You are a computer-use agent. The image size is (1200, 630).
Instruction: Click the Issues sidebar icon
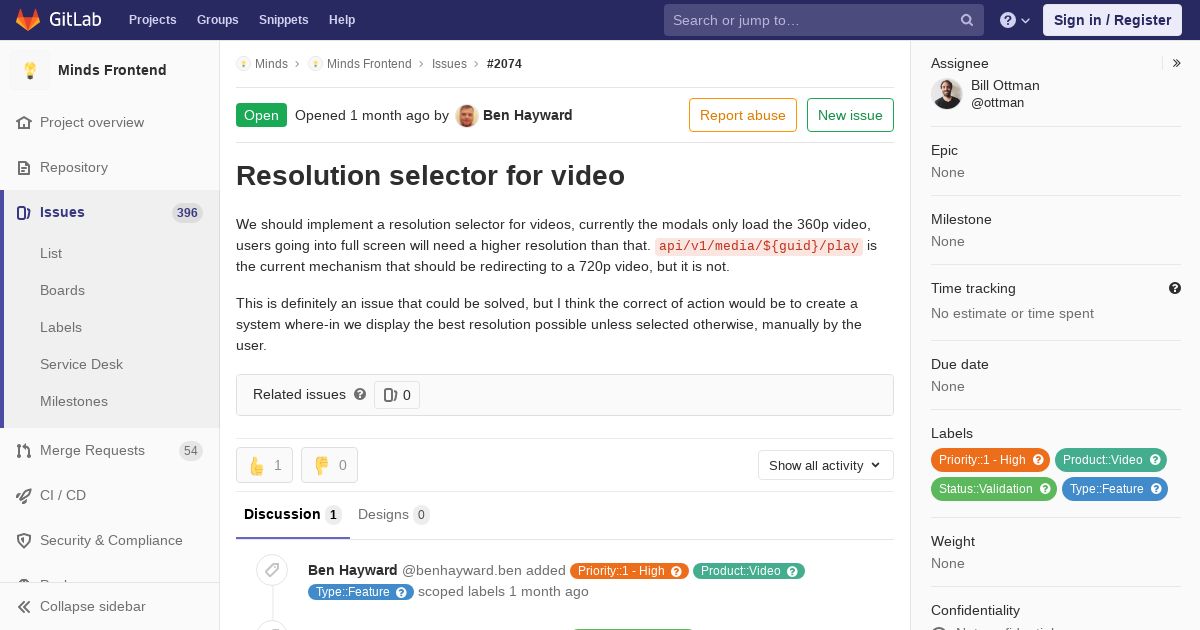pos(24,212)
